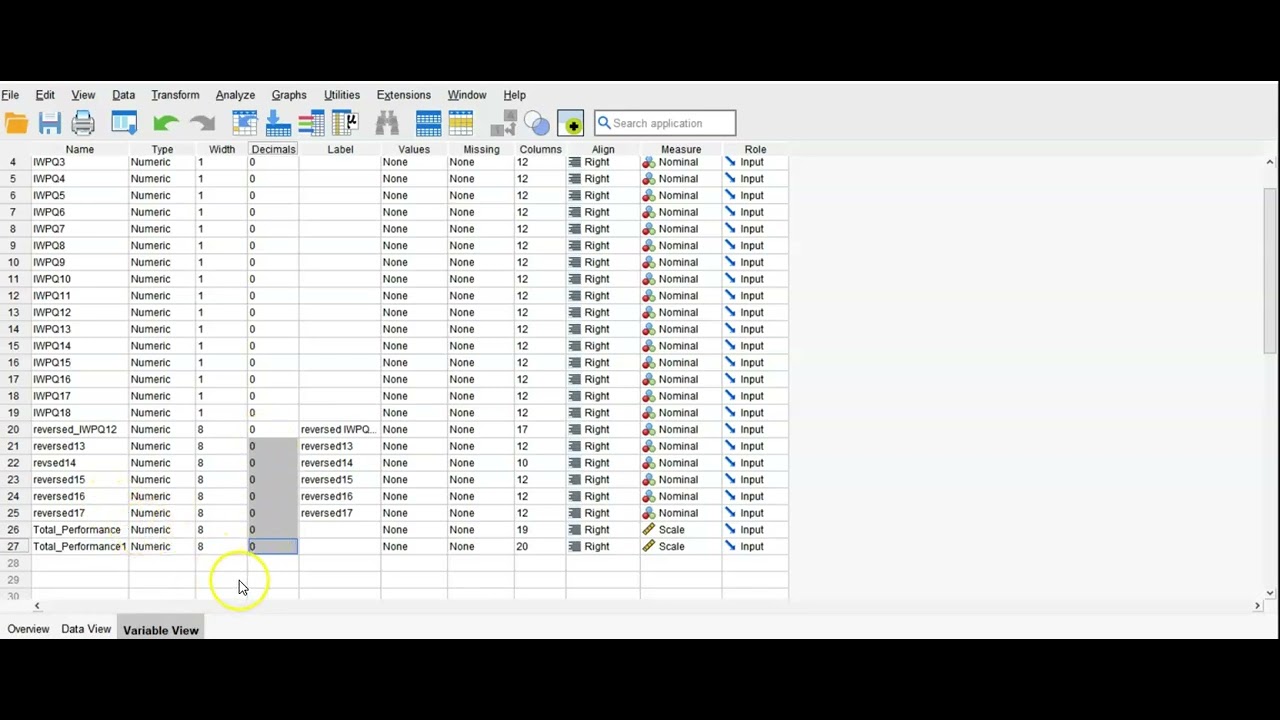The image size is (1280, 720).
Task: Click the yellow-header grid toolbar icon
Action: click(x=461, y=123)
